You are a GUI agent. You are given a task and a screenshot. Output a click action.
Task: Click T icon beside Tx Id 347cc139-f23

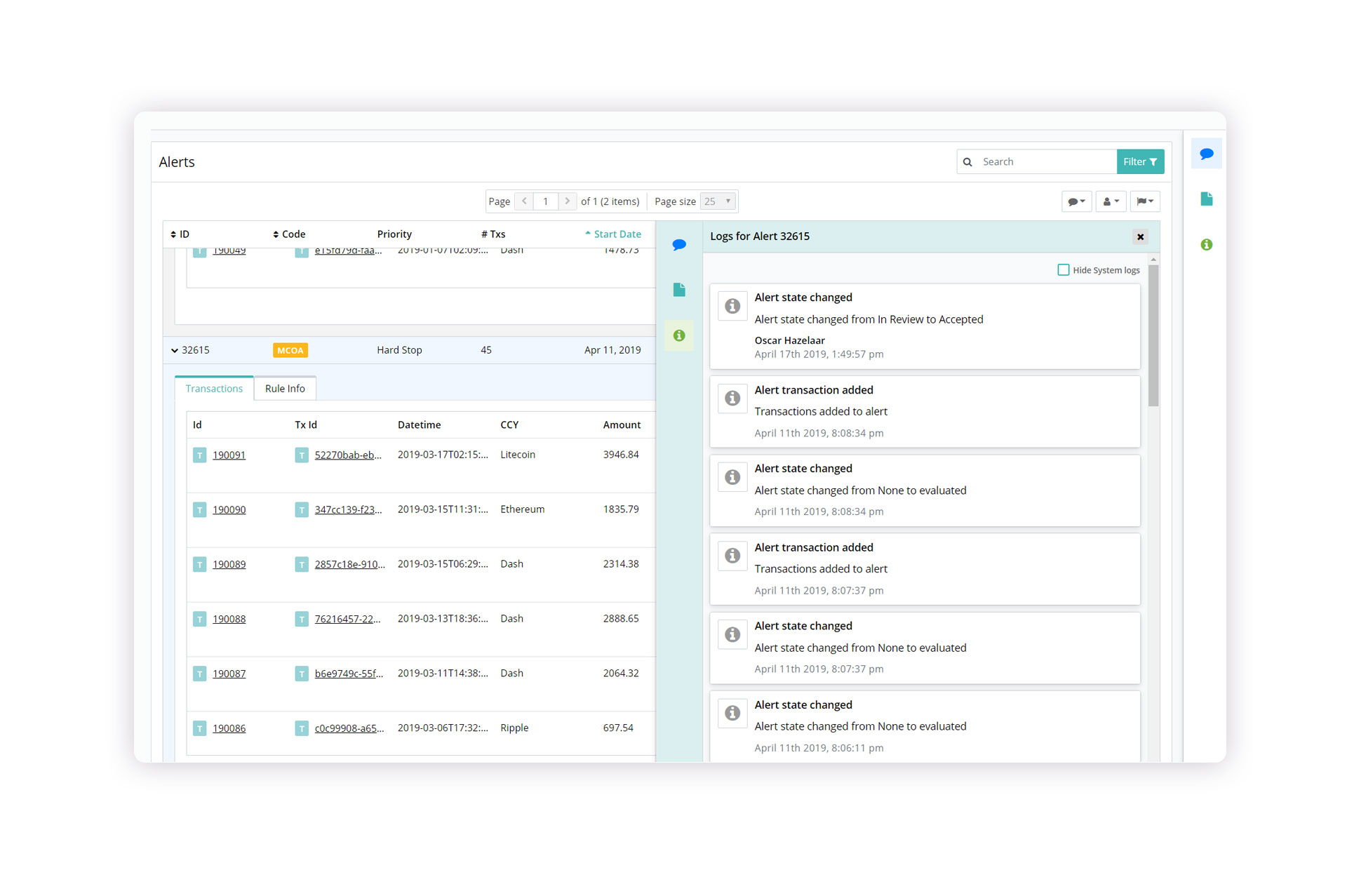point(301,510)
